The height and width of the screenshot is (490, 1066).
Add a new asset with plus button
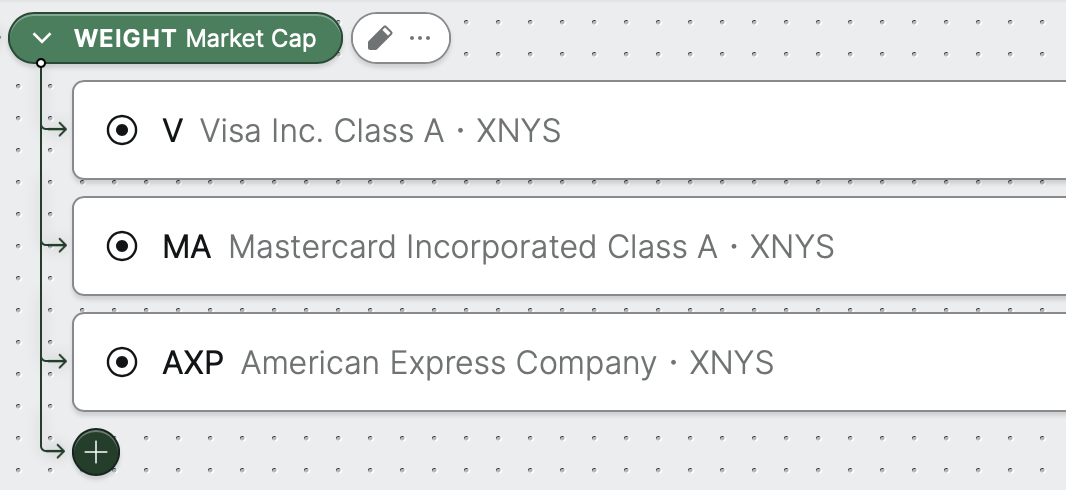96,452
